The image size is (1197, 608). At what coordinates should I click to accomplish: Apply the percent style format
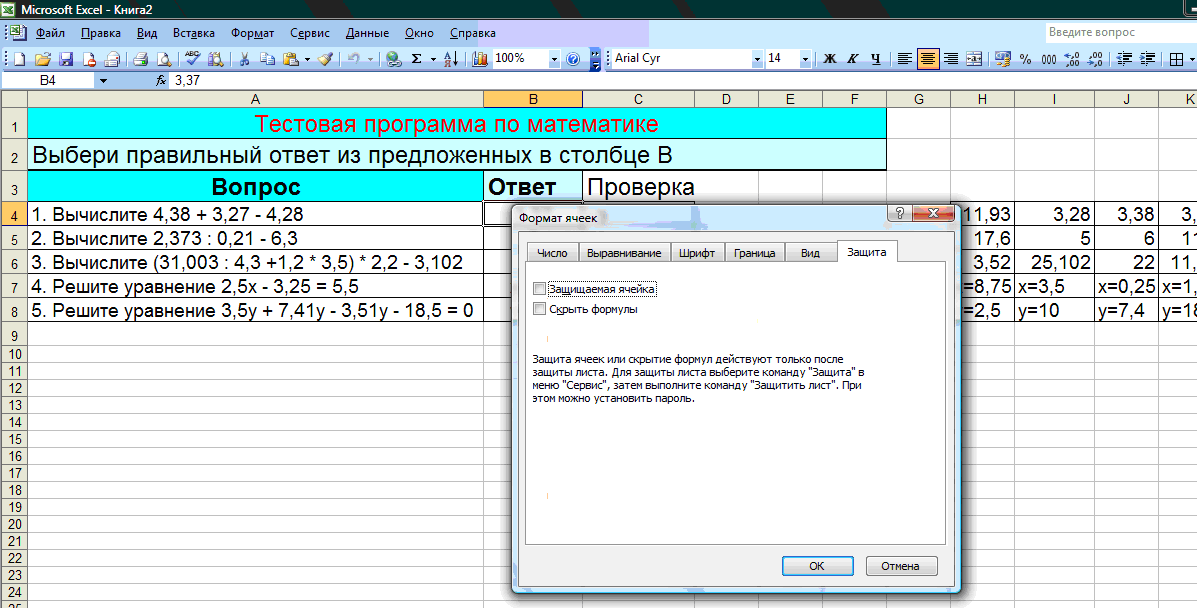[x=1025, y=59]
